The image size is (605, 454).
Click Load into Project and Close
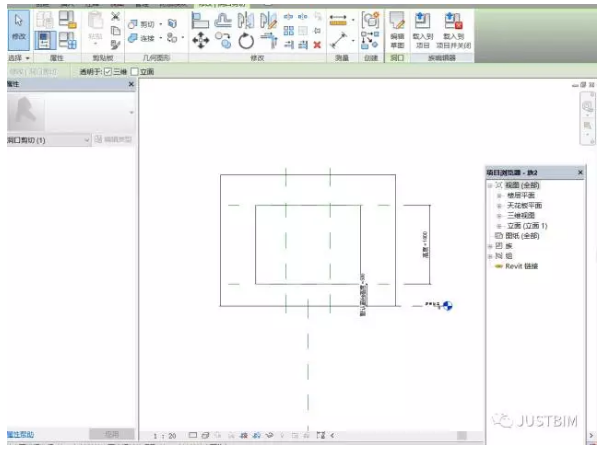coord(453,30)
